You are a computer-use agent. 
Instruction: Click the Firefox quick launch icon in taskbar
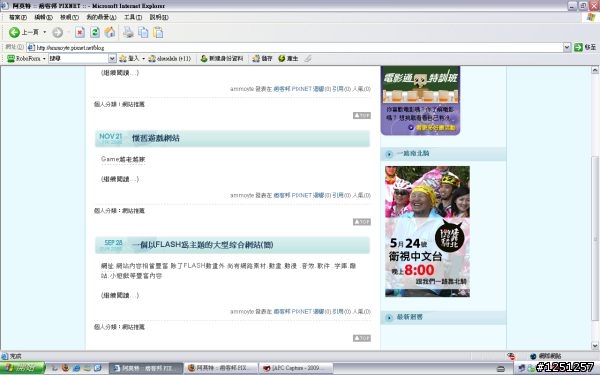65,368
